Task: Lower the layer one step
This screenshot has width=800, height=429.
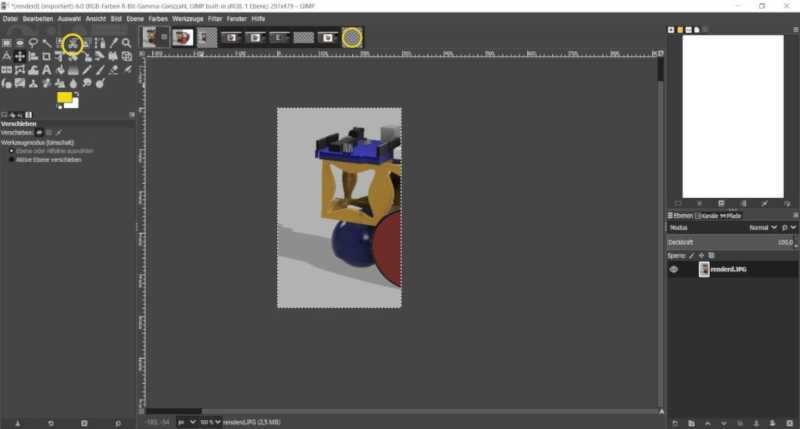Action: (x=723, y=423)
